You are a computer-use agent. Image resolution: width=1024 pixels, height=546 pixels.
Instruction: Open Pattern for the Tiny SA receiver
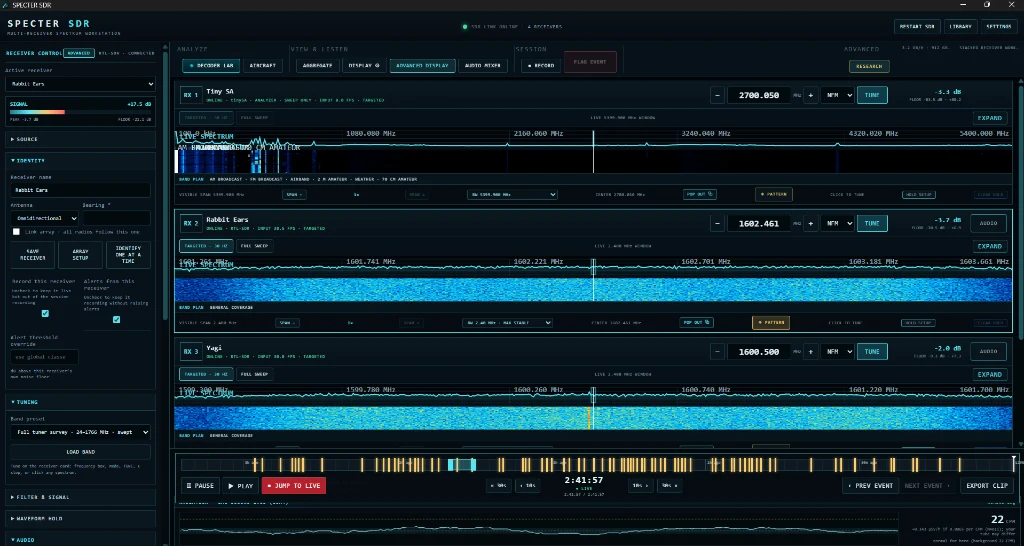click(774, 195)
